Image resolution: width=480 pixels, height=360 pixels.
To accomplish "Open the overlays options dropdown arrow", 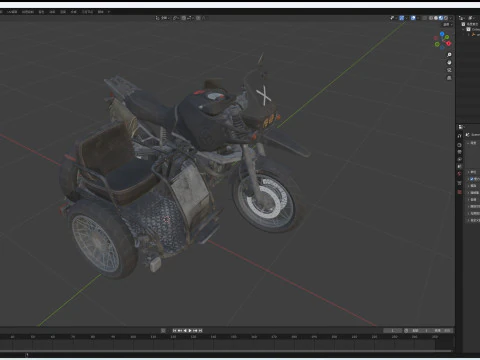I will coord(418,18).
